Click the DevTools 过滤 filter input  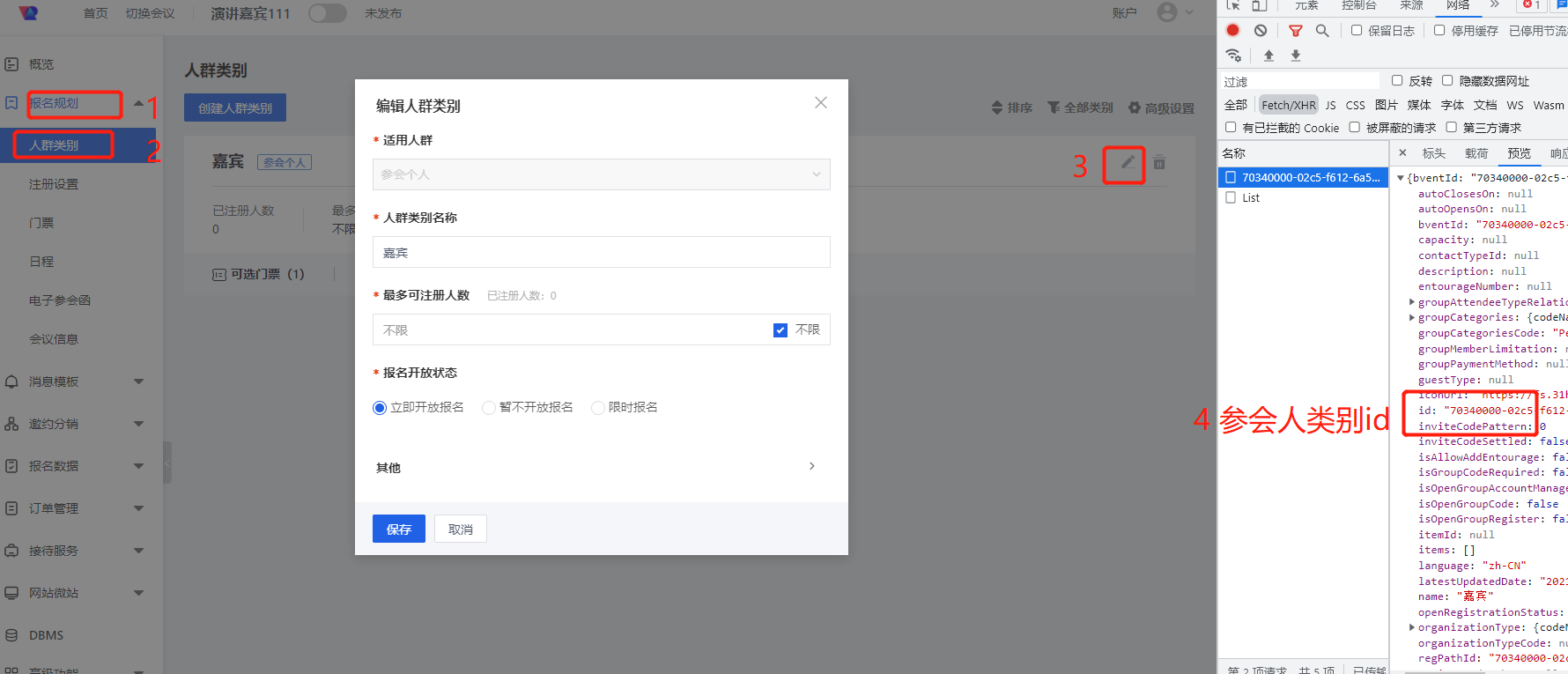[1299, 81]
